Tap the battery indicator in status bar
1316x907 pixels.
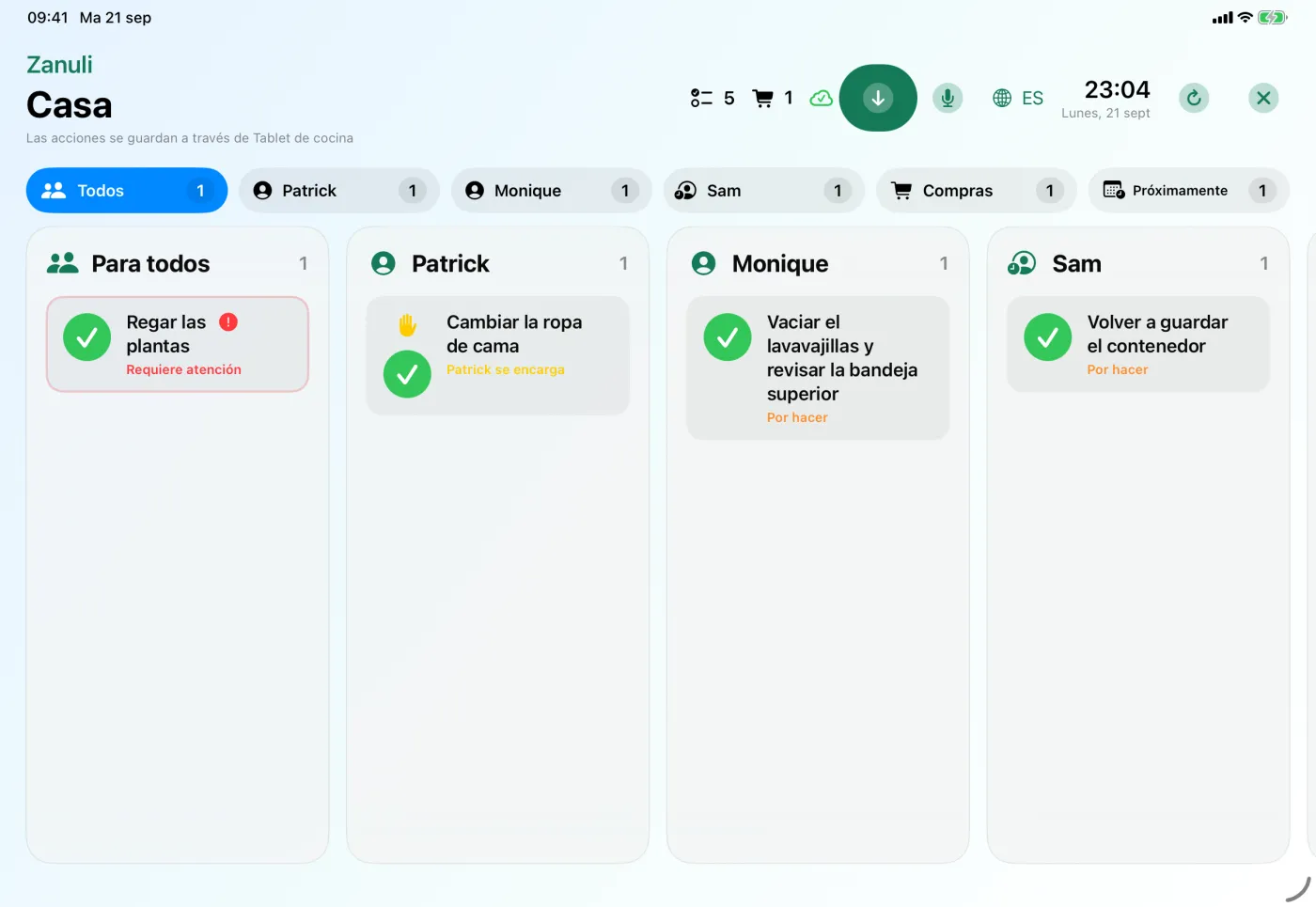[x=1272, y=17]
